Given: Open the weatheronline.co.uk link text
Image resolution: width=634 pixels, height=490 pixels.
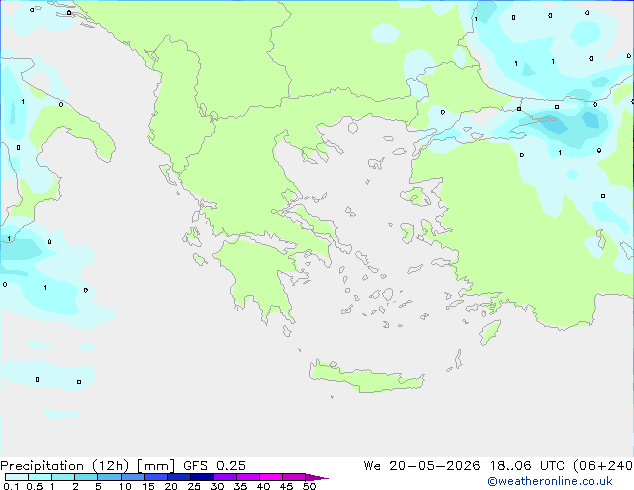Looking at the screenshot, I should coord(550,481).
